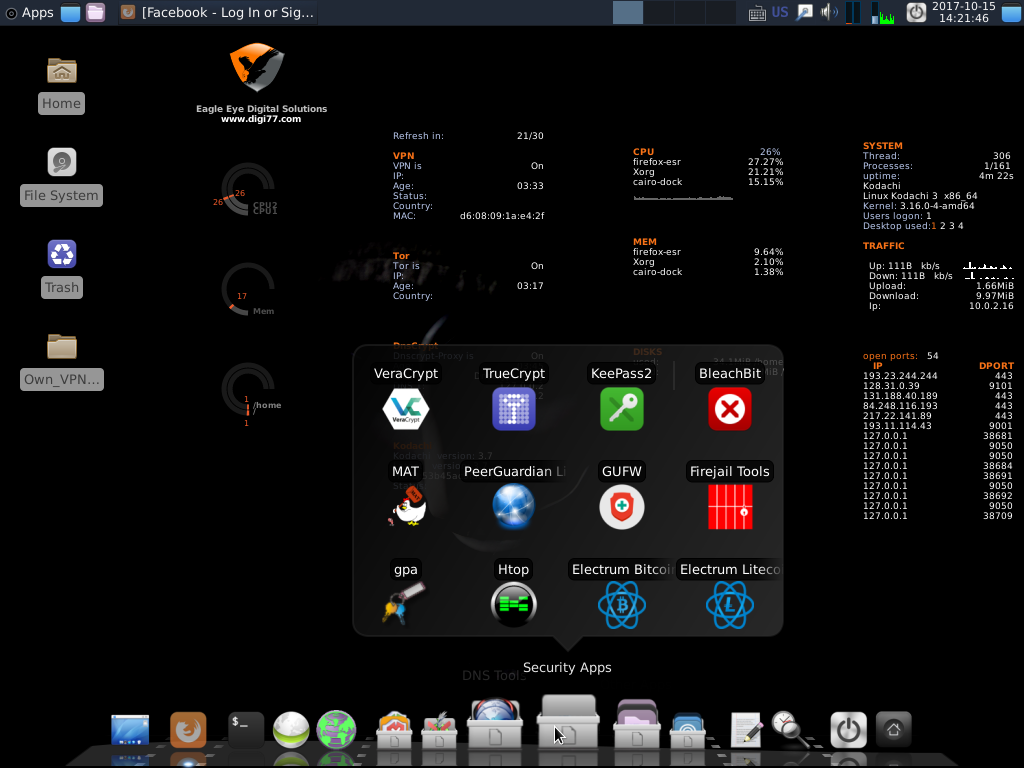Switch to Facebook Log In window task
Image resolution: width=1024 pixels, height=768 pixels.
click(x=218, y=12)
